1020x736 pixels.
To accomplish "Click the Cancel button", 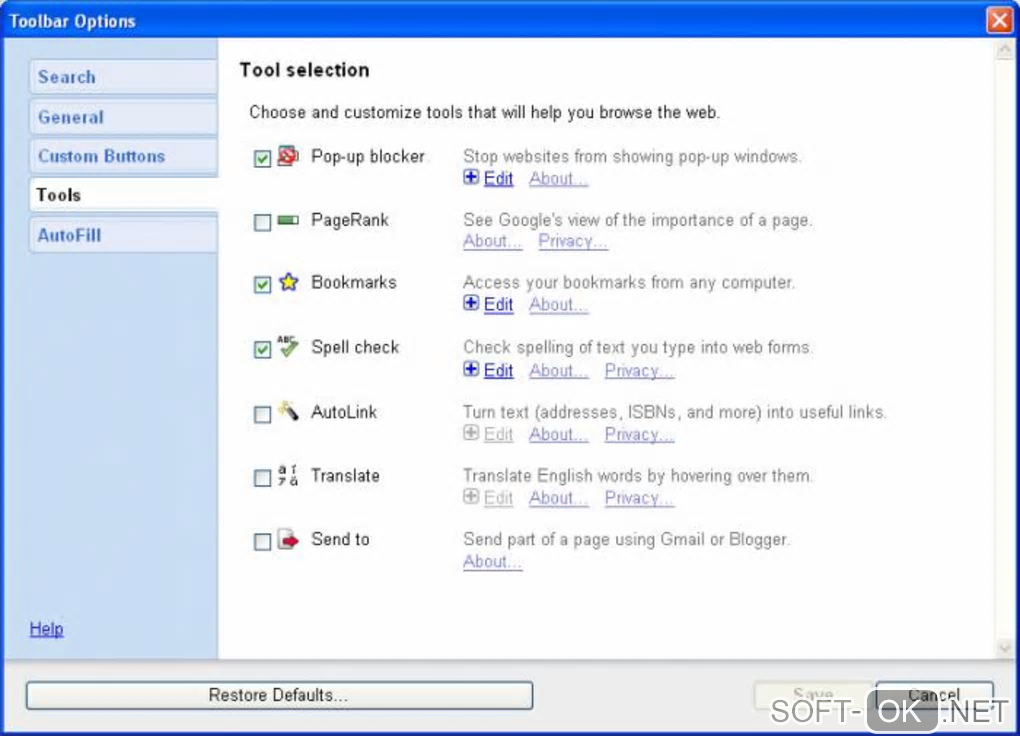I will (x=934, y=695).
